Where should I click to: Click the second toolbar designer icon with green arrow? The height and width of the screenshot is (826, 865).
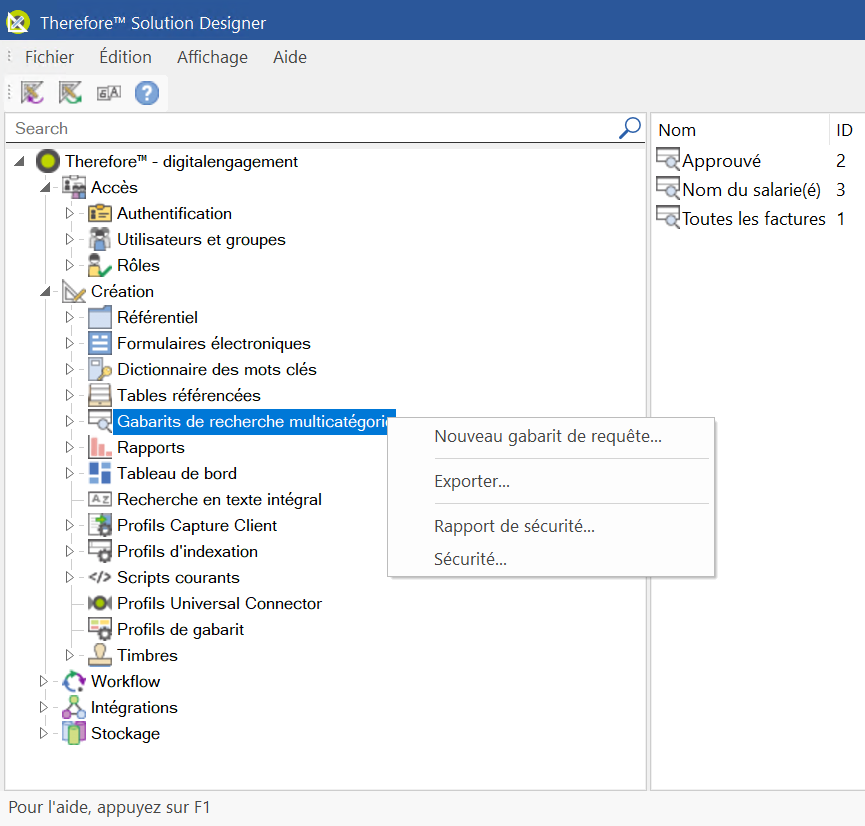click(x=70, y=93)
